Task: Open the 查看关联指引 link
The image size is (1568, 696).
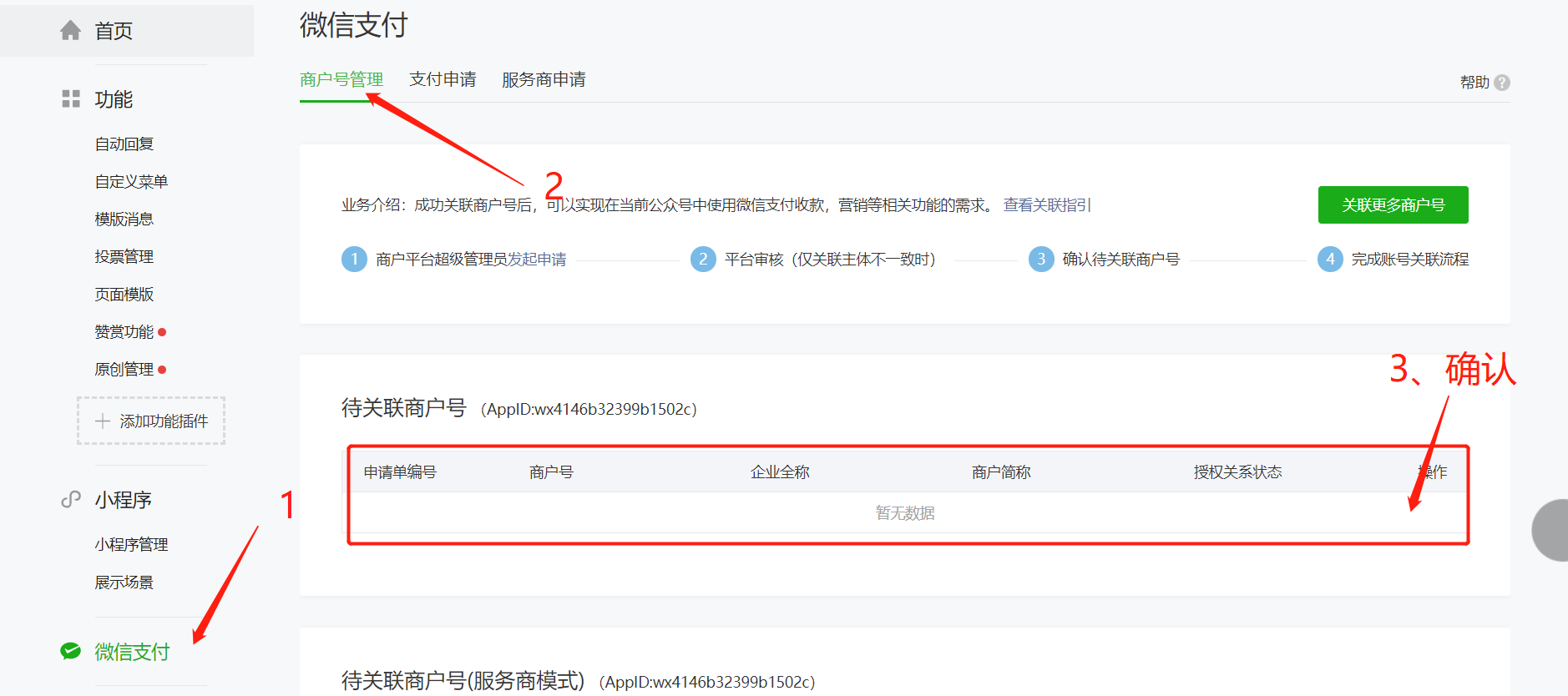Action: pyautogui.click(x=1047, y=205)
